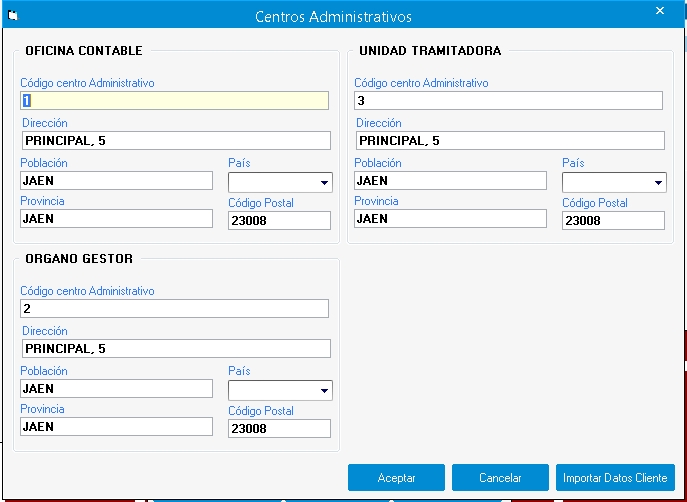
Task: Open País dropdown in Unidad Tramitadora
Action: pyautogui.click(x=614, y=182)
